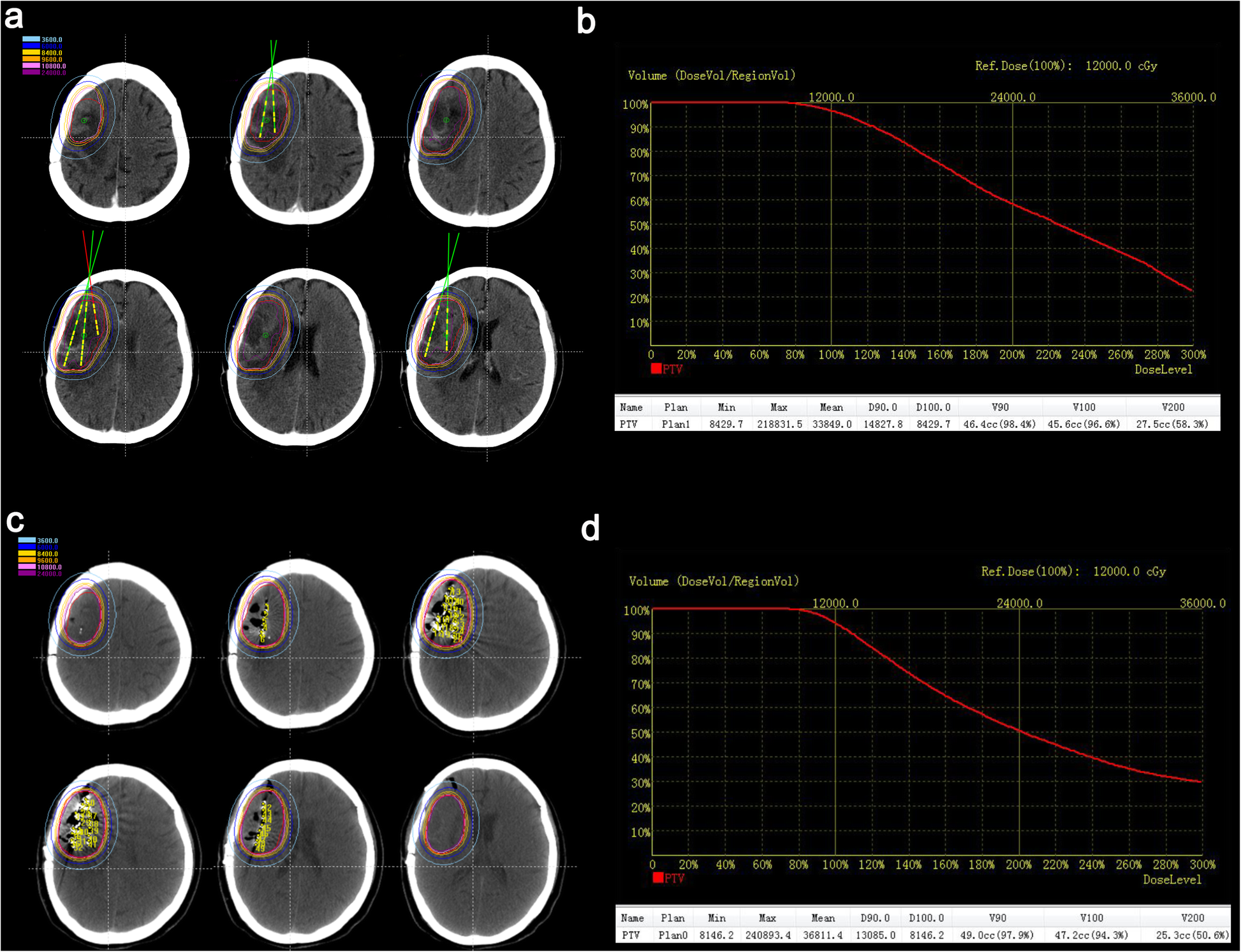
Task: Click the Plan0 cell in panel d table
Action: tap(673, 935)
